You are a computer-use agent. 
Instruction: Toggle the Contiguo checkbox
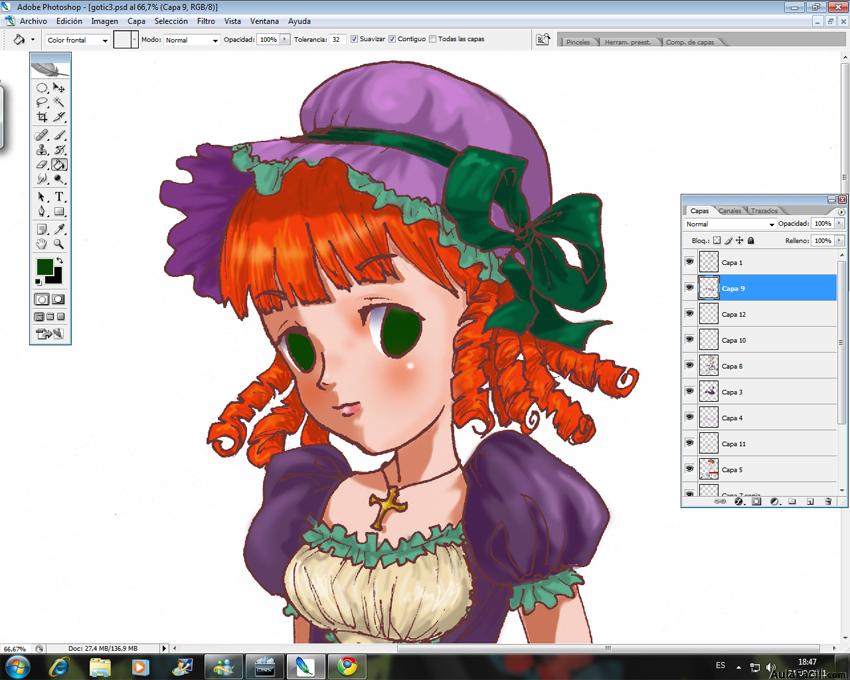(x=392, y=39)
